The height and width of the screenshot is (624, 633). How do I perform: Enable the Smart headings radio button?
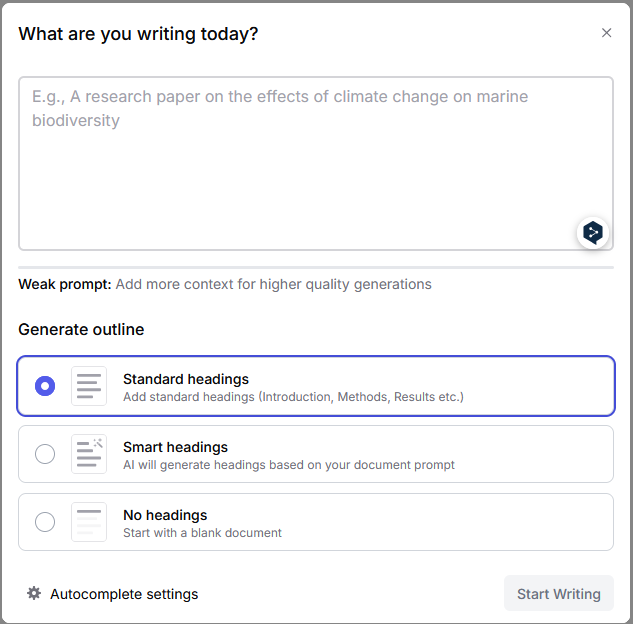pos(45,454)
